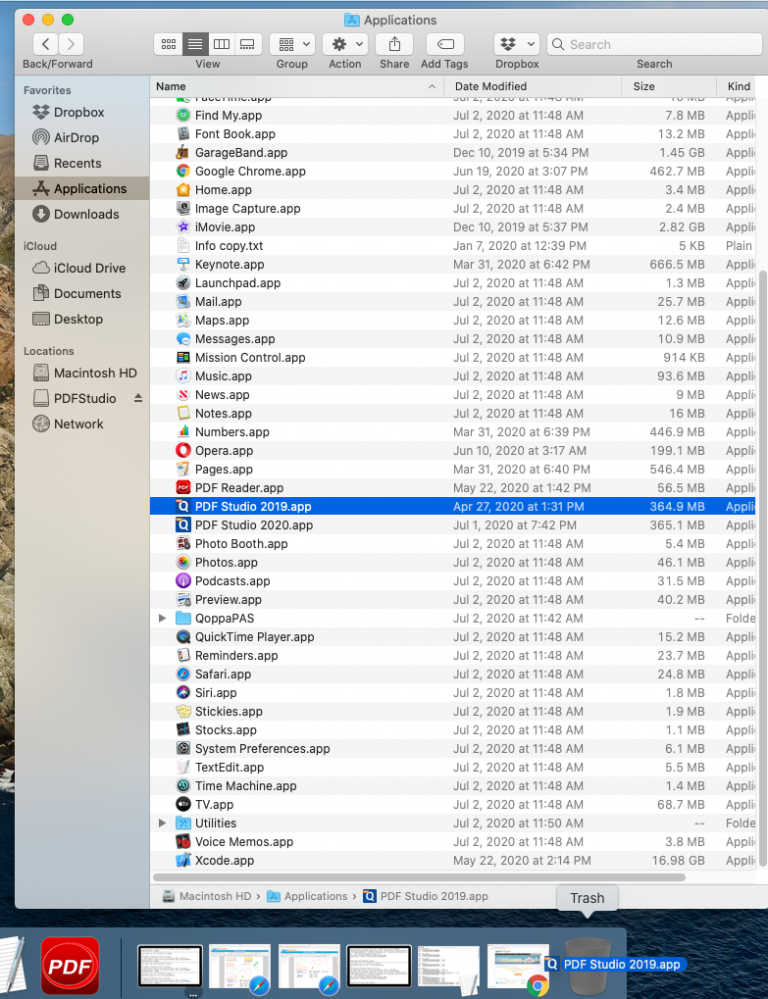Select the PDF Studio 2020.app icon
The image size is (768, 999).
pos(183,525)
